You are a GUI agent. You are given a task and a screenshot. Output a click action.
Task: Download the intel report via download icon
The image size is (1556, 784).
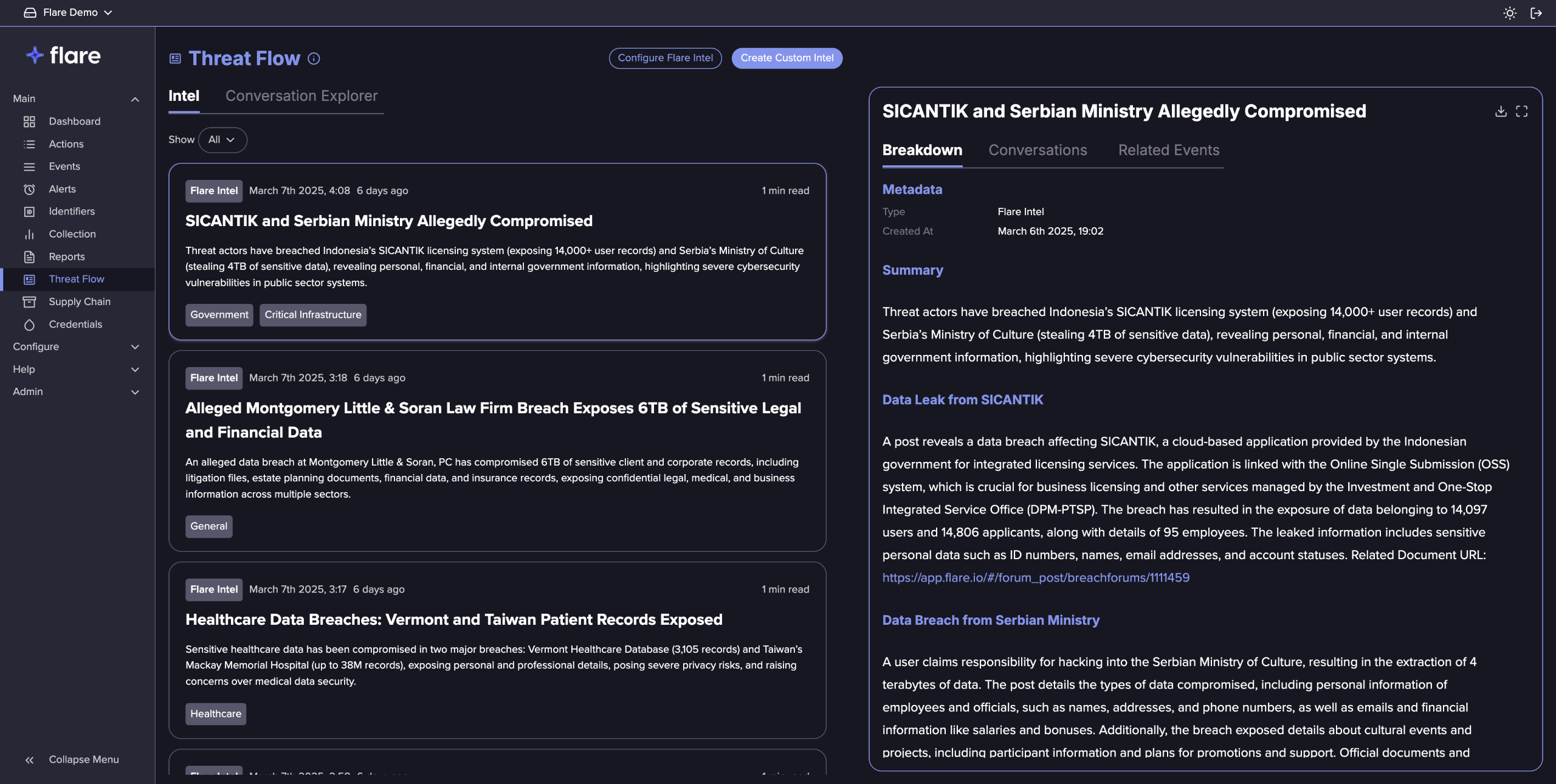pos(1501,111)
